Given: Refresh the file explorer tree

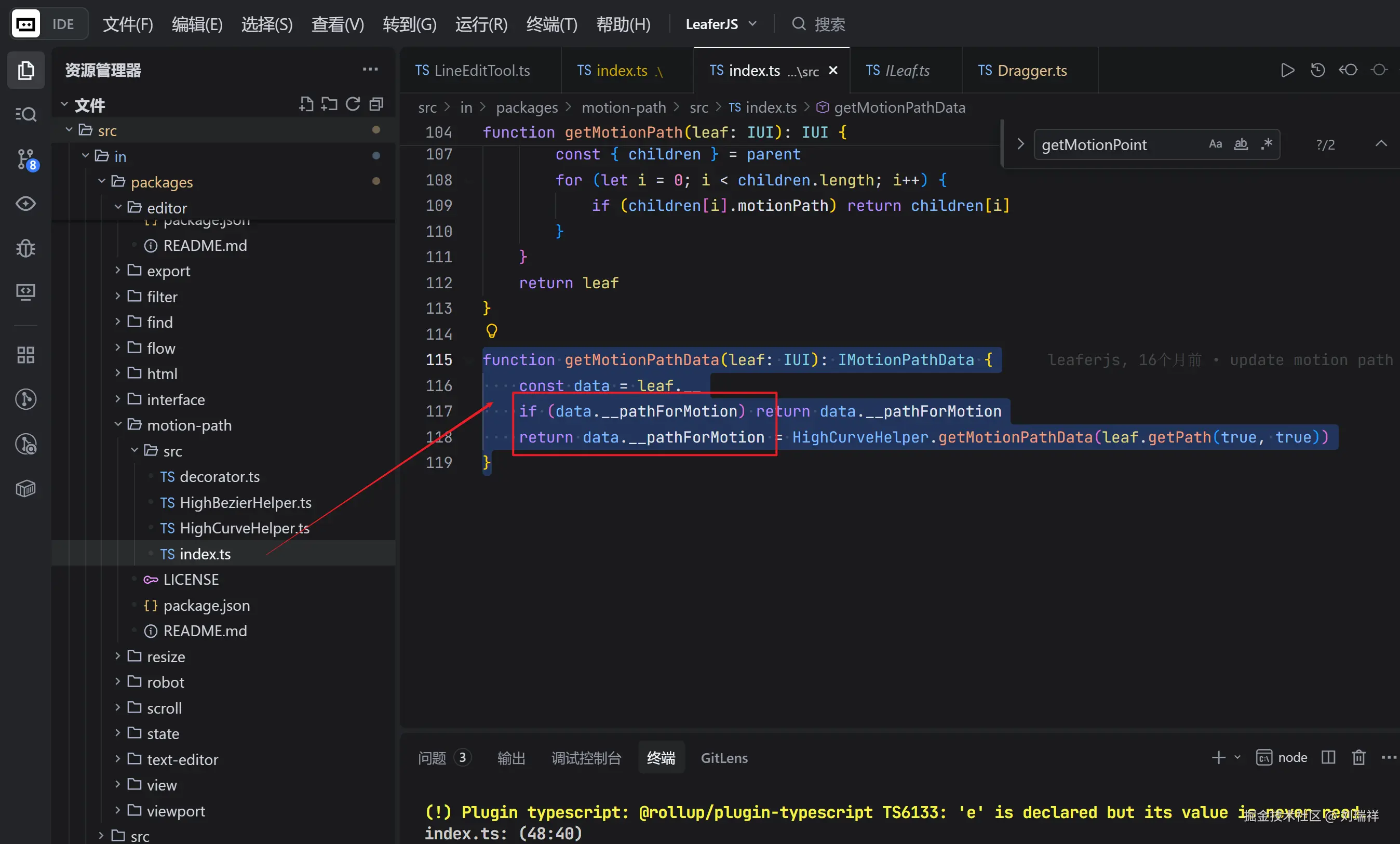Looking at the screenshot, I should [x=353, y=104].
